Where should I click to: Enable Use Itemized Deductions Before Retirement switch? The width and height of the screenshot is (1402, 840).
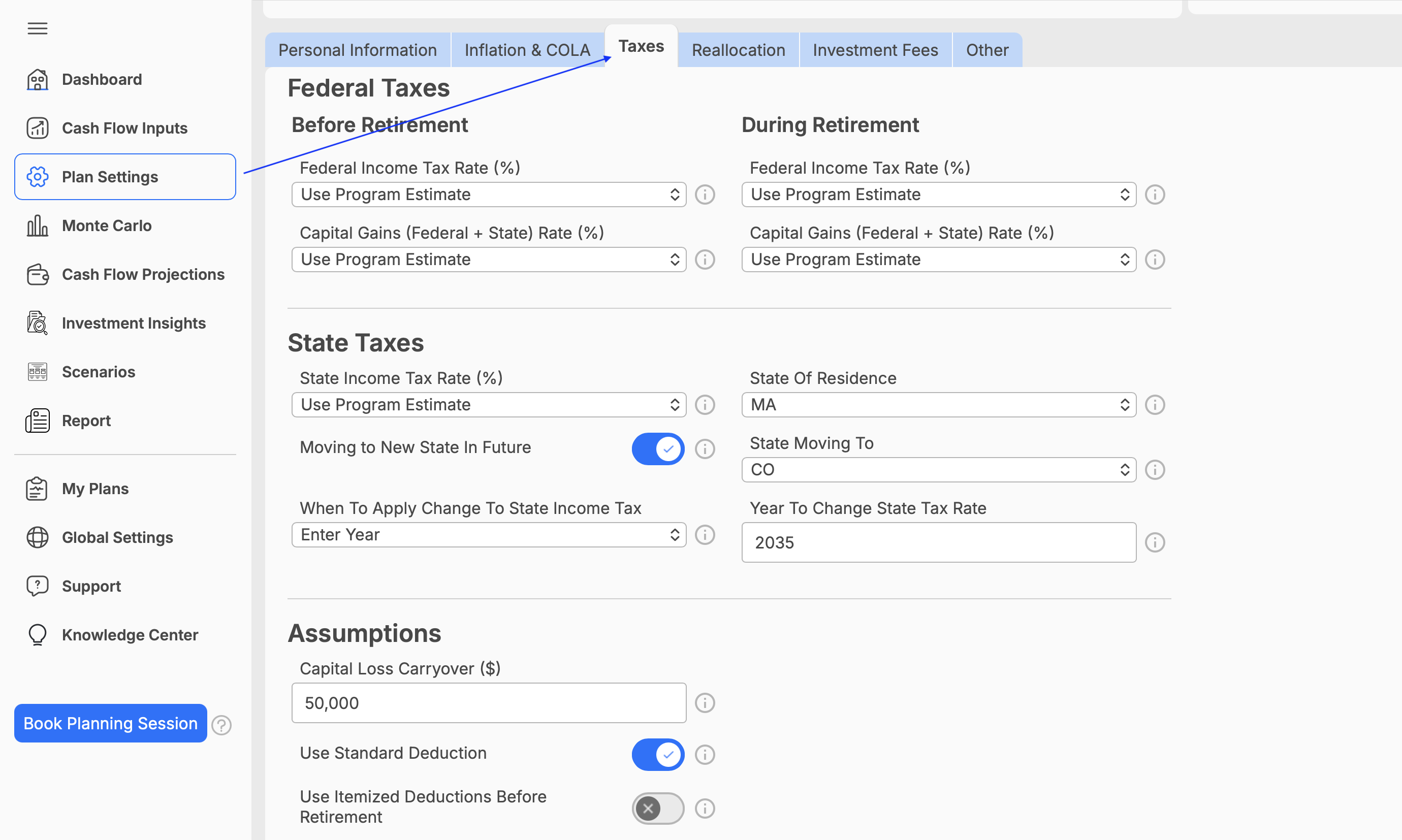pos(658,807)
